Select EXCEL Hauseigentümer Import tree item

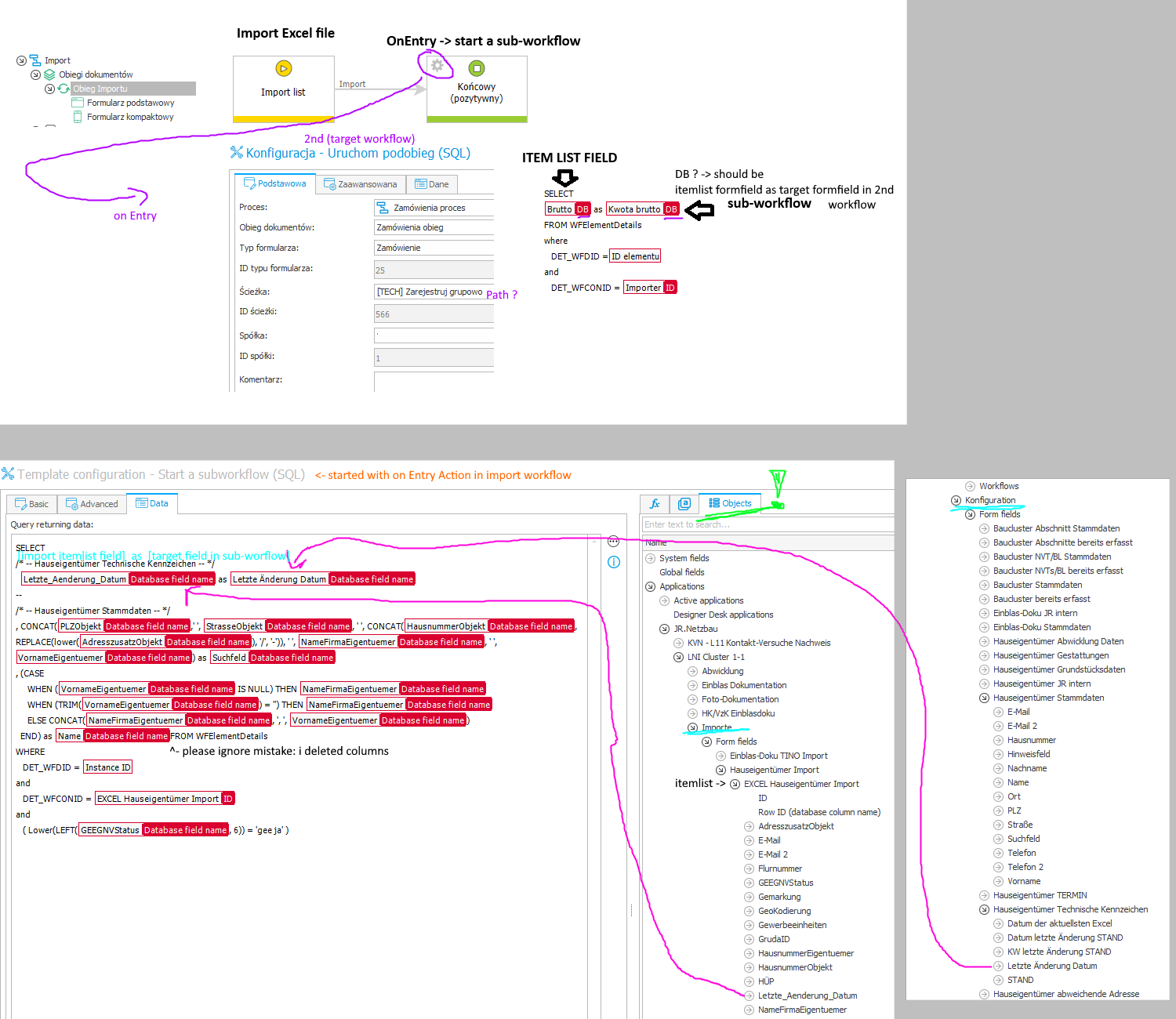[x=801, y=784]
